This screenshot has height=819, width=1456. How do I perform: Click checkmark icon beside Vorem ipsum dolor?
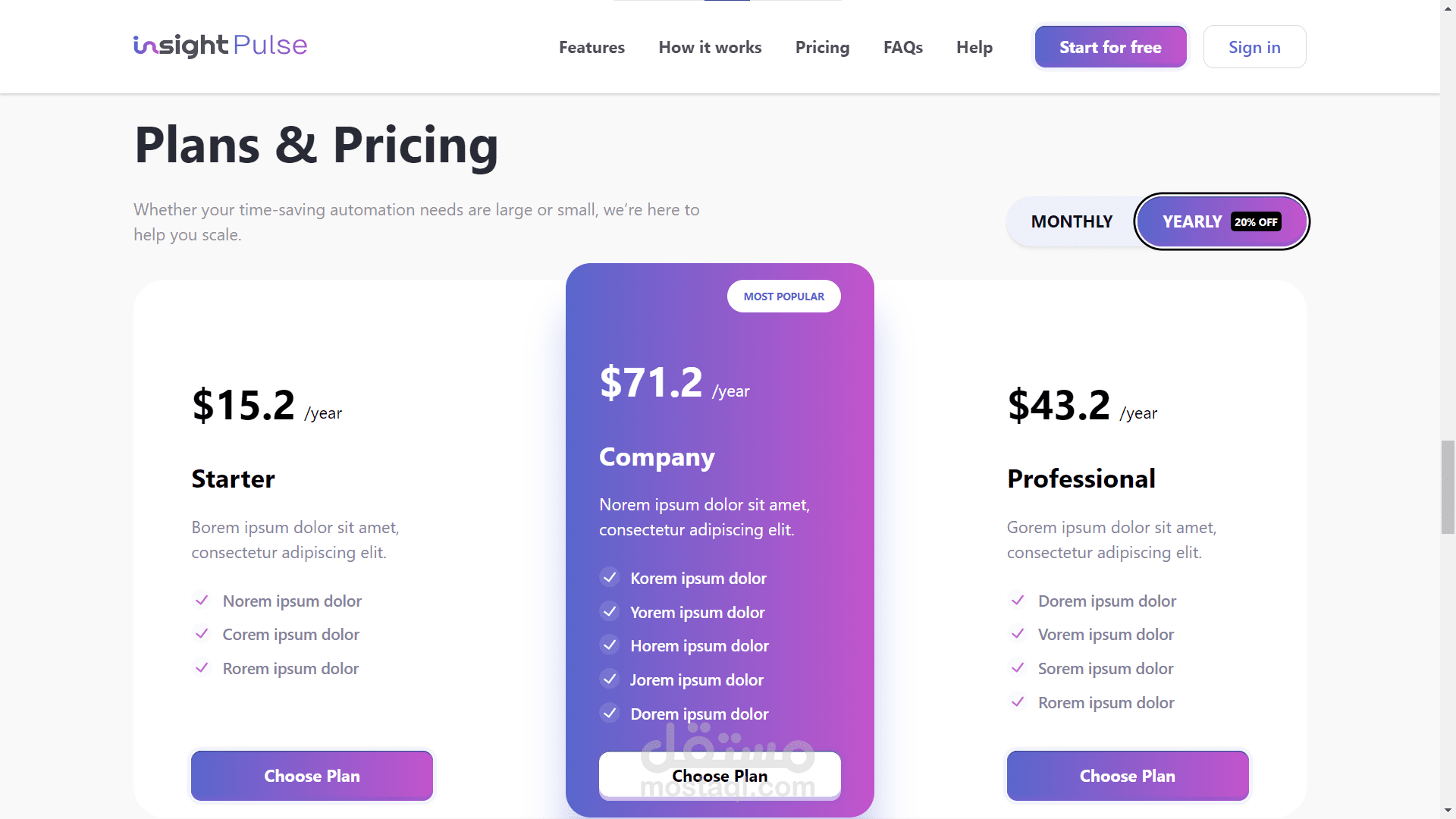[1018, 634]
